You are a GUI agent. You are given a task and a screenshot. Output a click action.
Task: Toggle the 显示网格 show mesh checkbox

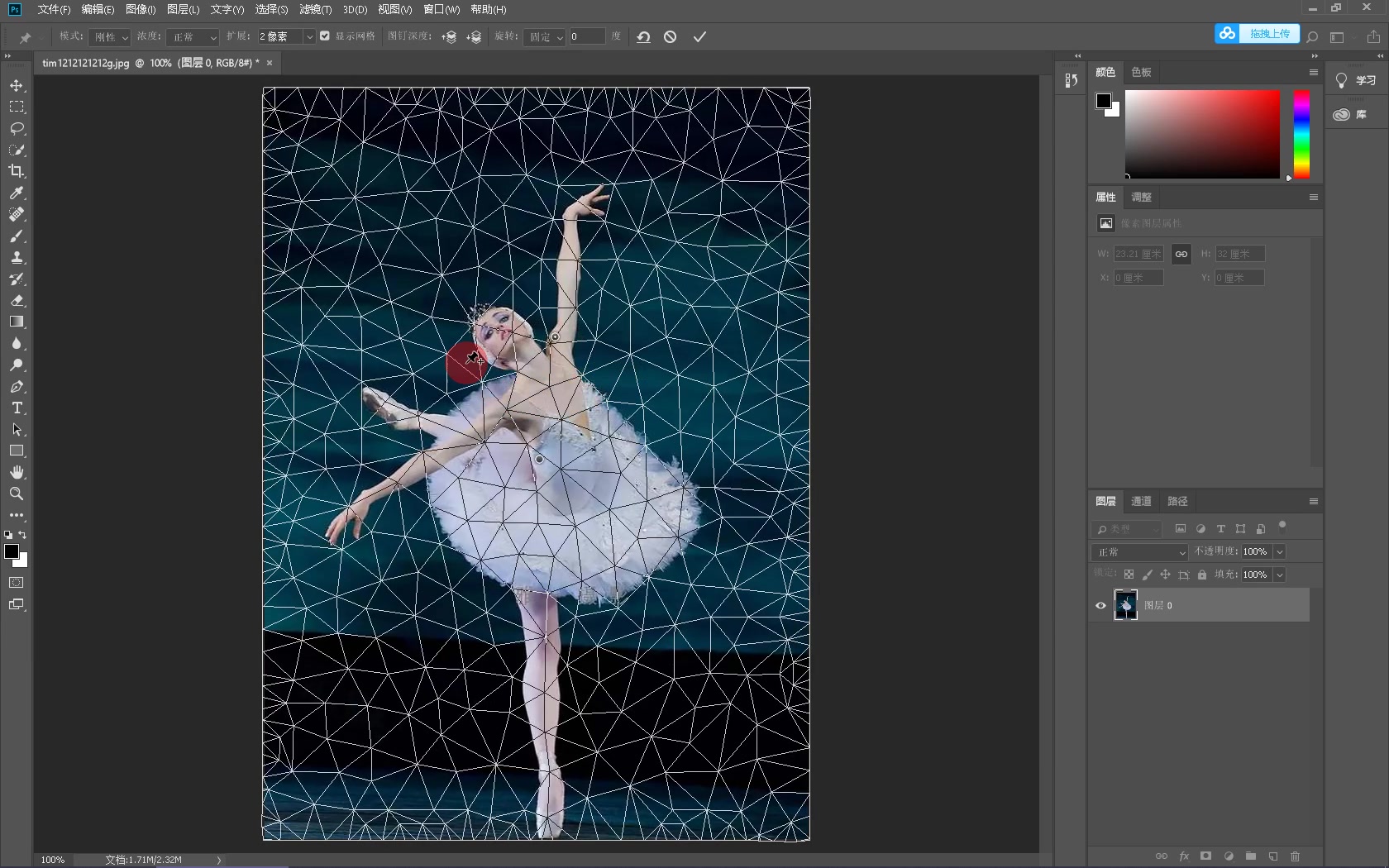[x=325, y=36]
